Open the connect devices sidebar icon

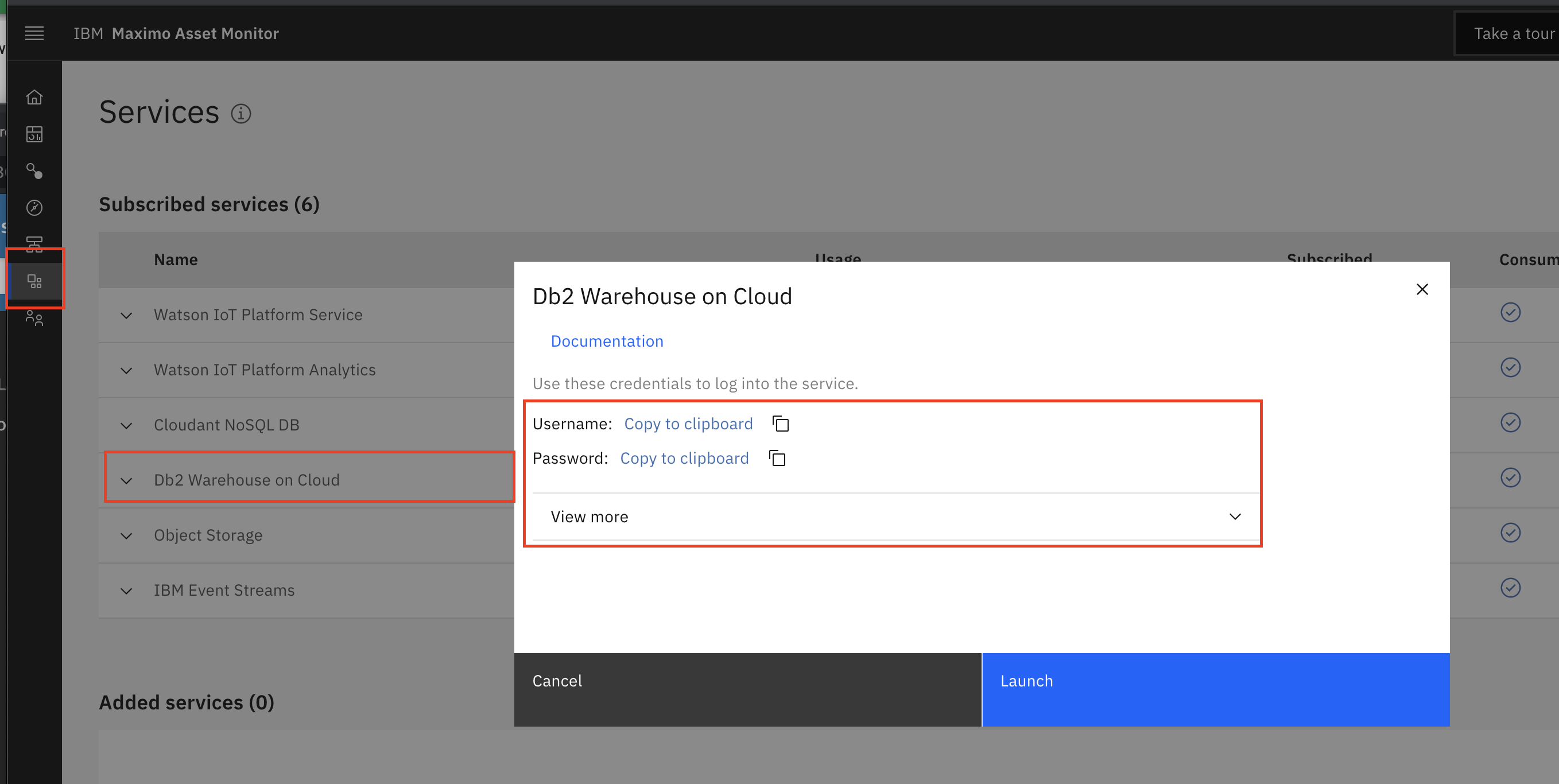point(34,170)
